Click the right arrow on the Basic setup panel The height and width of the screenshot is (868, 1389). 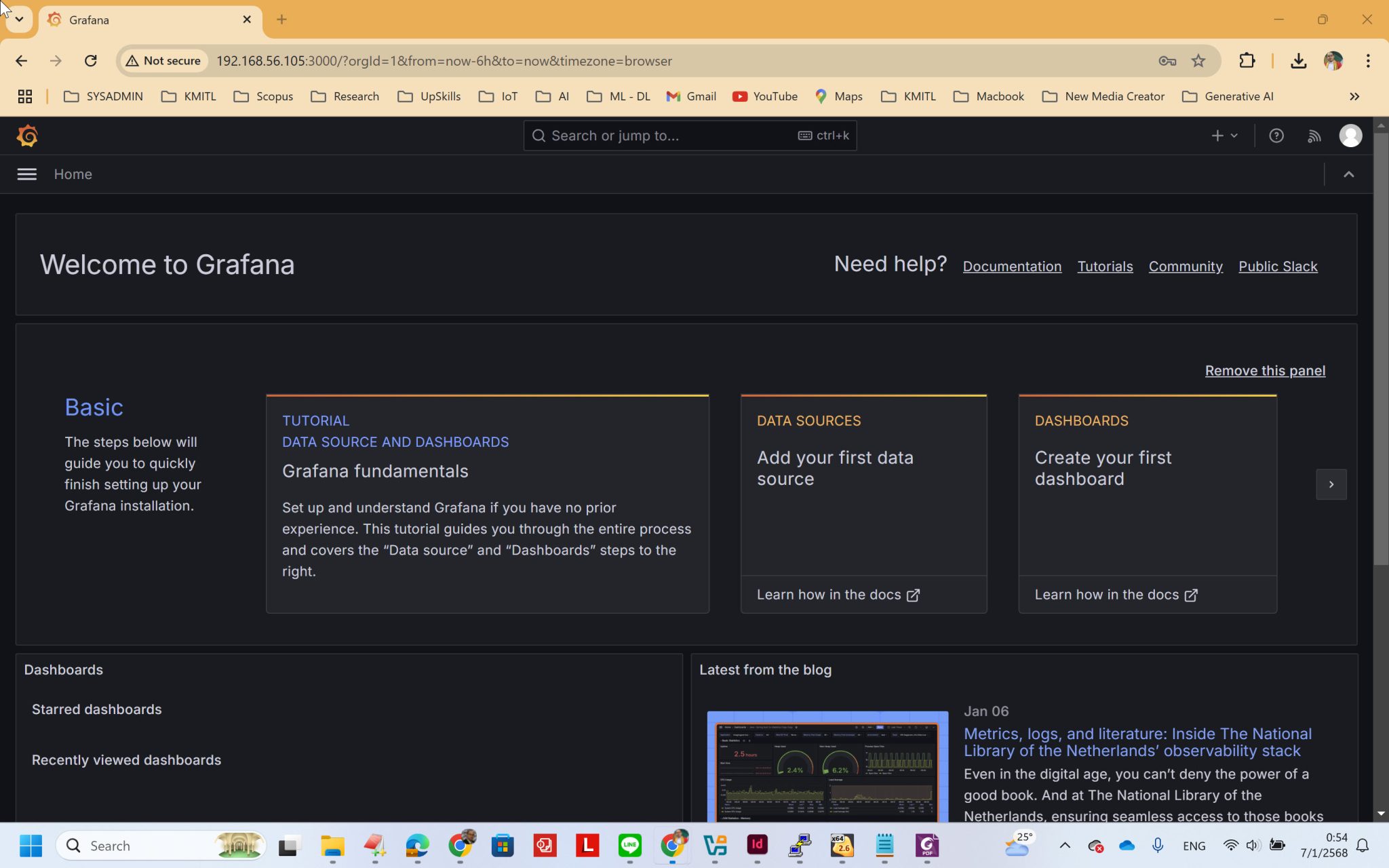(x=1331, y=484)
